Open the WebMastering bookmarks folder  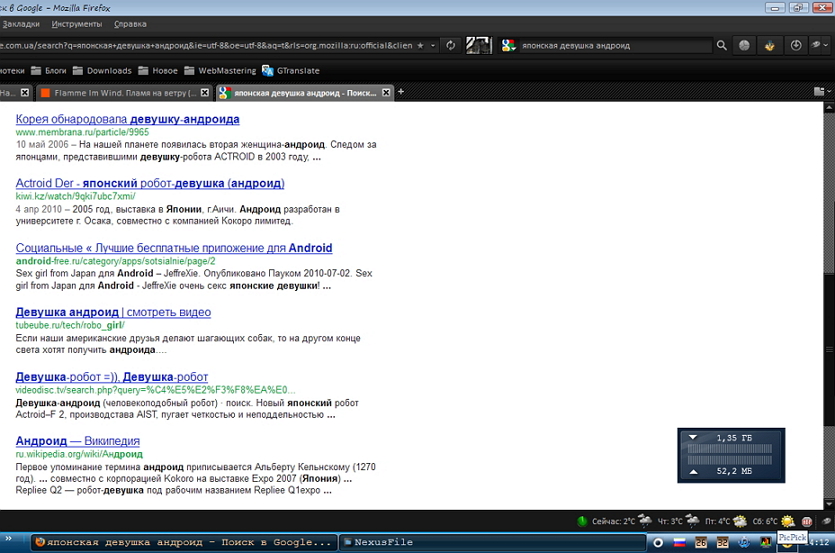coord(220,70)
